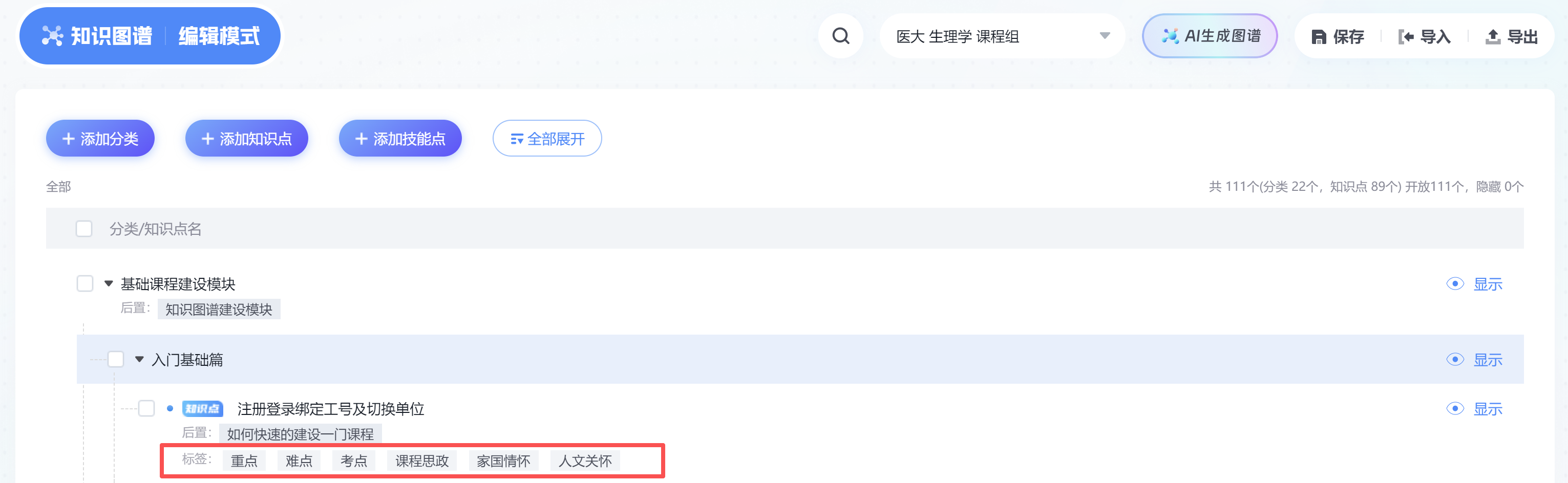Toggle eye icon for 入门基础篇 row
Viewport: 1568px width, 483px height.
click(1455, 360)
